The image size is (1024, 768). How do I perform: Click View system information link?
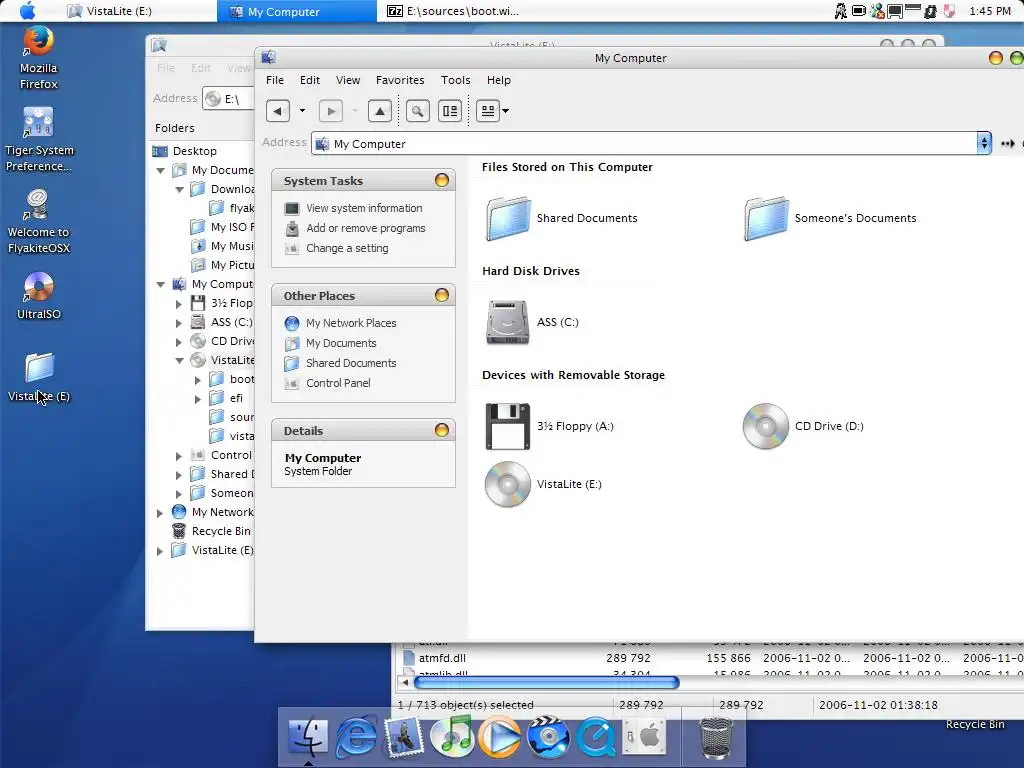coord(364,208)
